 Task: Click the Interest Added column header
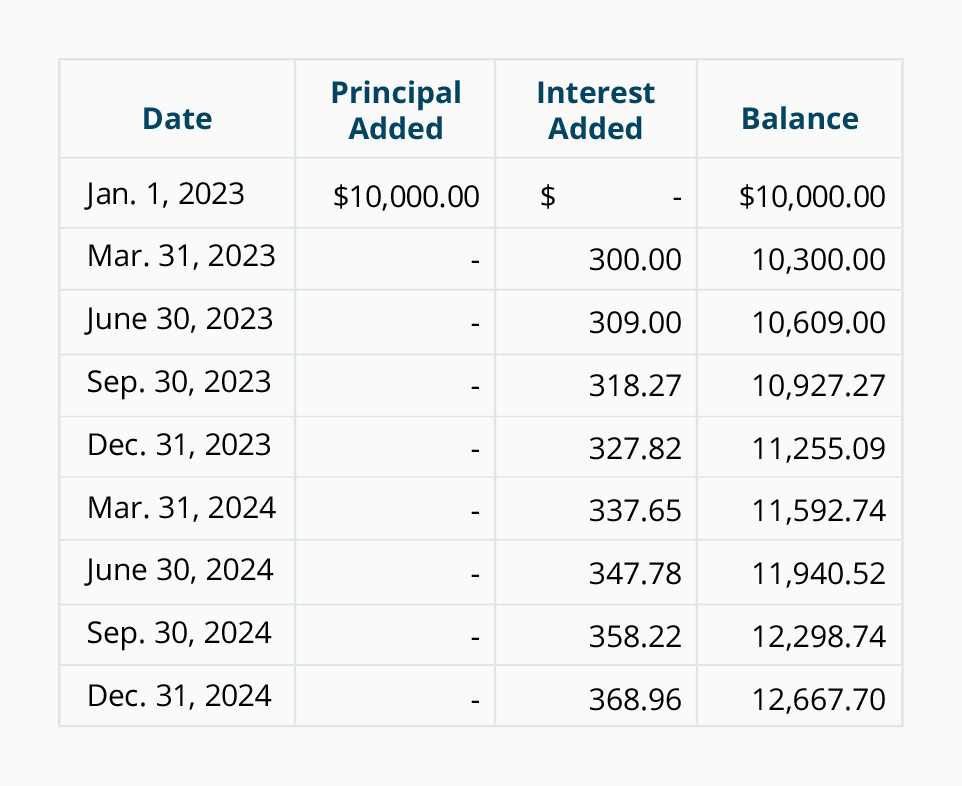point(596,110)
